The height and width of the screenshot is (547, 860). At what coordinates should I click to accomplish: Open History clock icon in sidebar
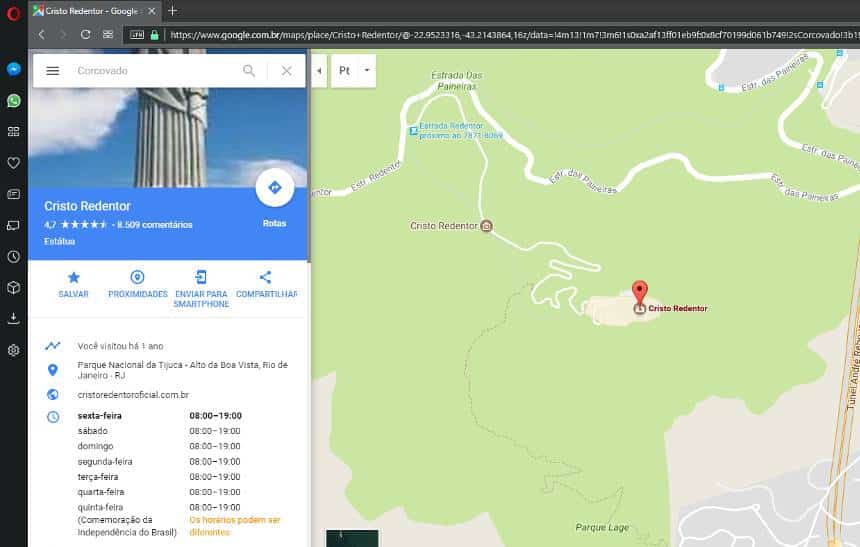(x=14, y=257)
